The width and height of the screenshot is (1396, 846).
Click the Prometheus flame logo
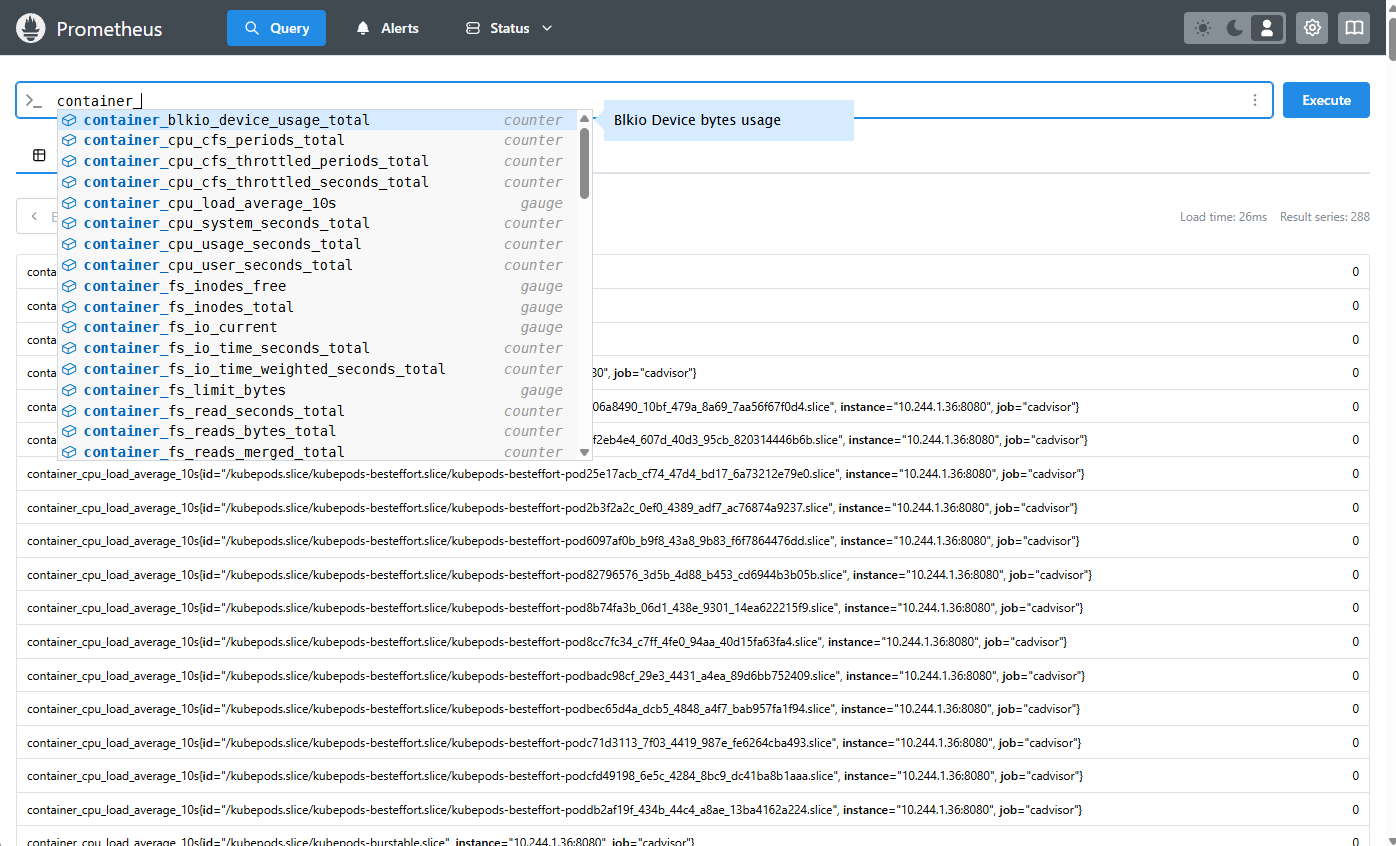point(30,28)
